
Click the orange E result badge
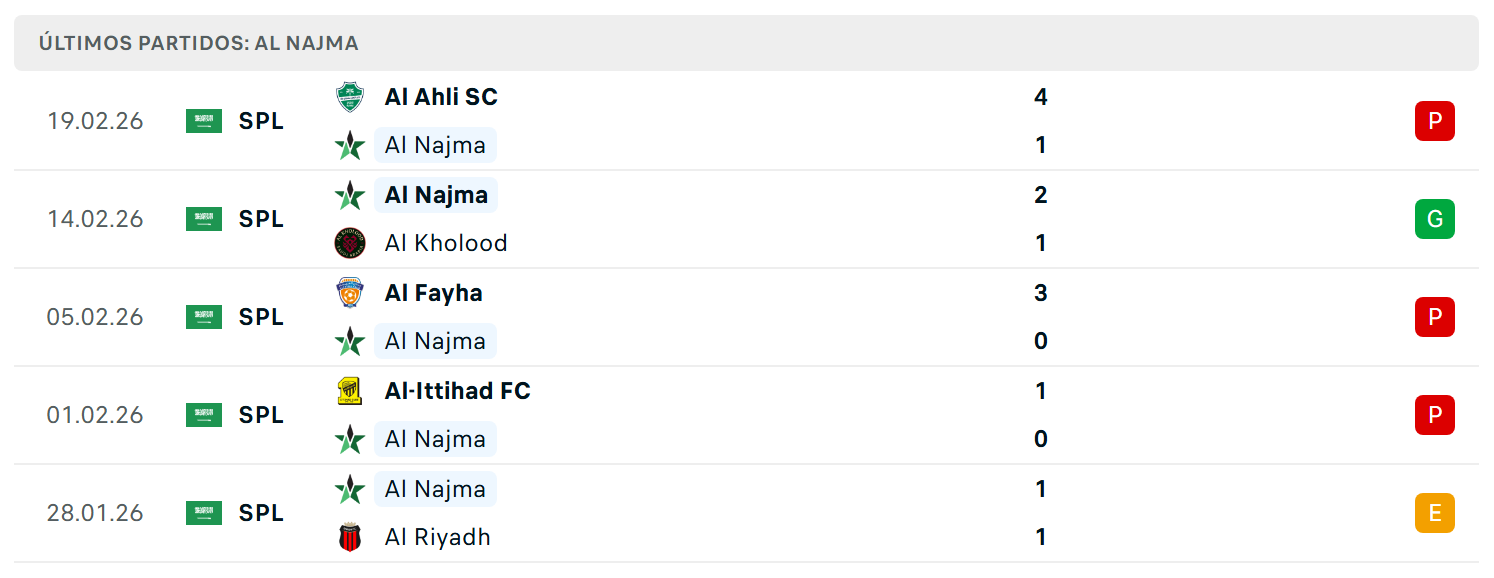1434,513
